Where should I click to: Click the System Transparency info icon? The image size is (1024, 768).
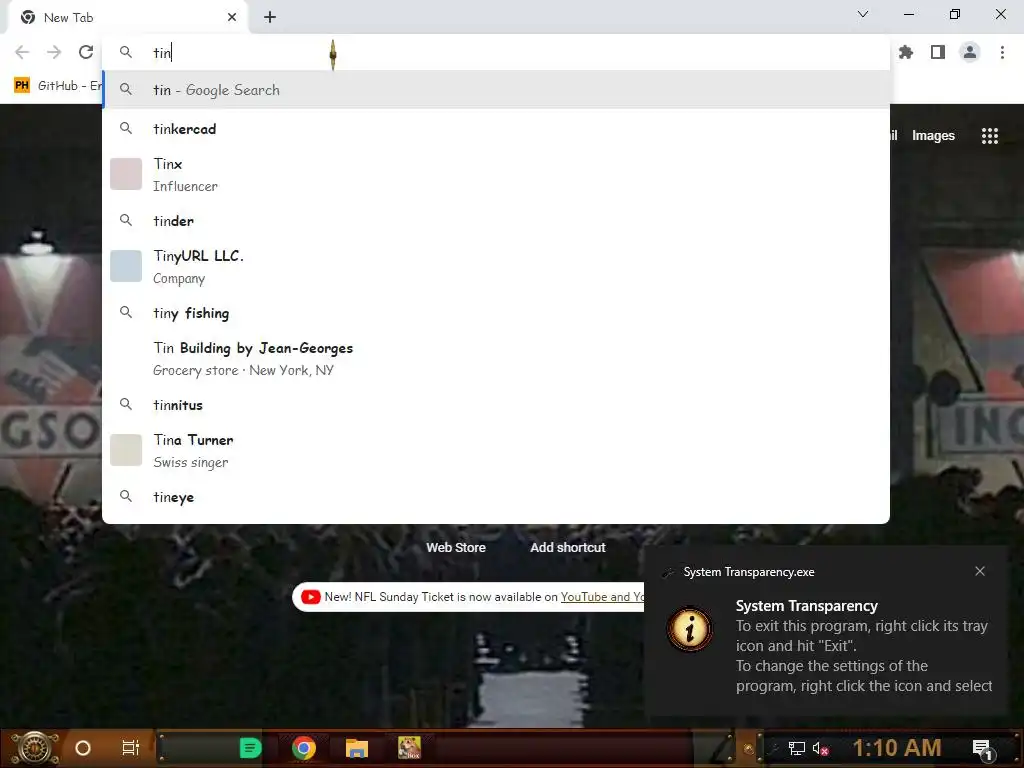pos(690,629)
